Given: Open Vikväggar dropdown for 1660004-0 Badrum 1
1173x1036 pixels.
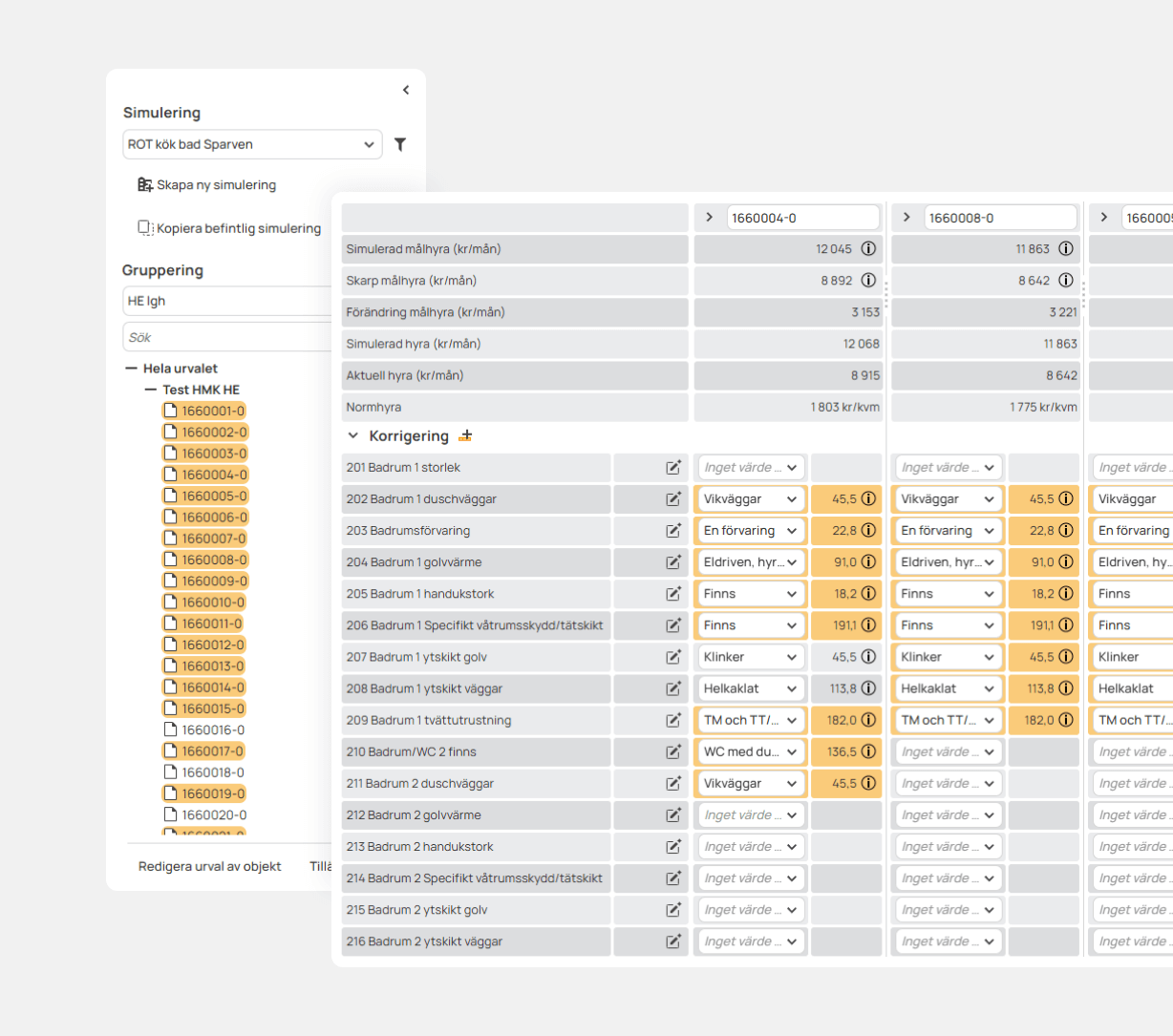Looking at the screenshot, I should [751, 498].
